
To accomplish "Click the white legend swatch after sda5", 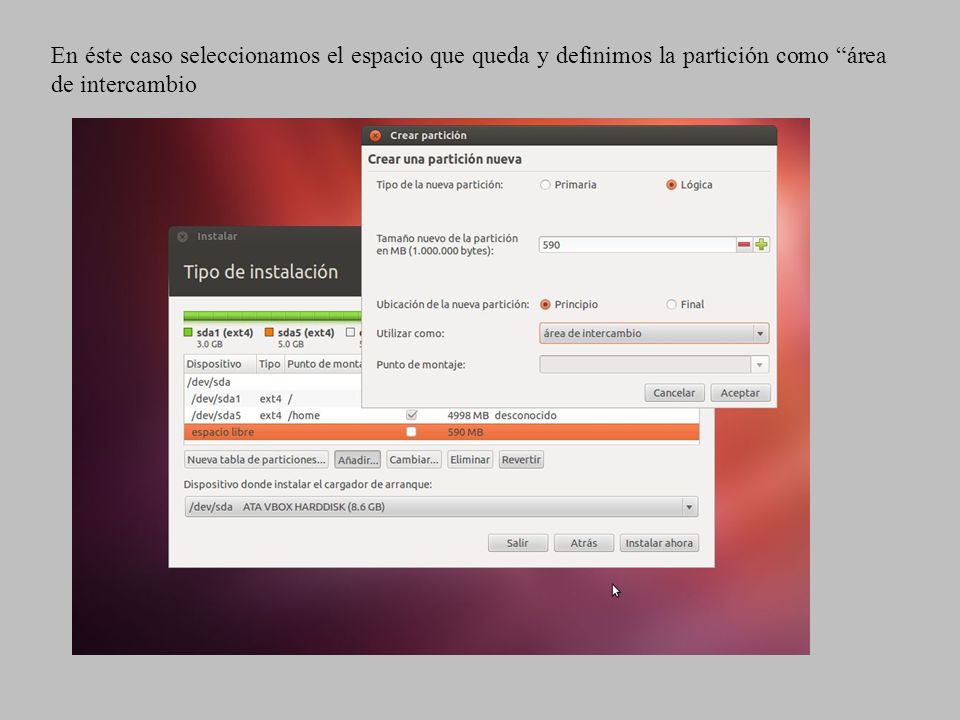I will point(350,332).
